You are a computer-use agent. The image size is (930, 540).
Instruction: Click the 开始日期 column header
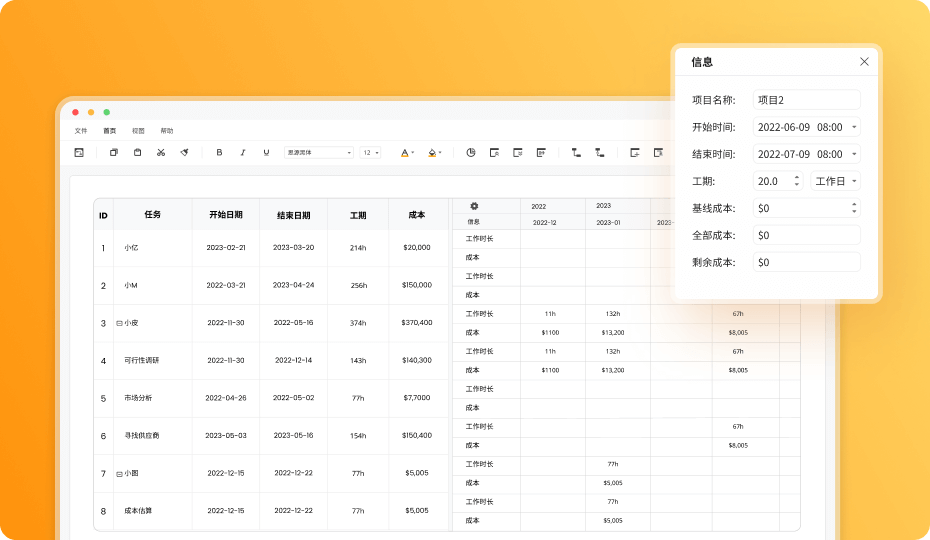(226, 215)
